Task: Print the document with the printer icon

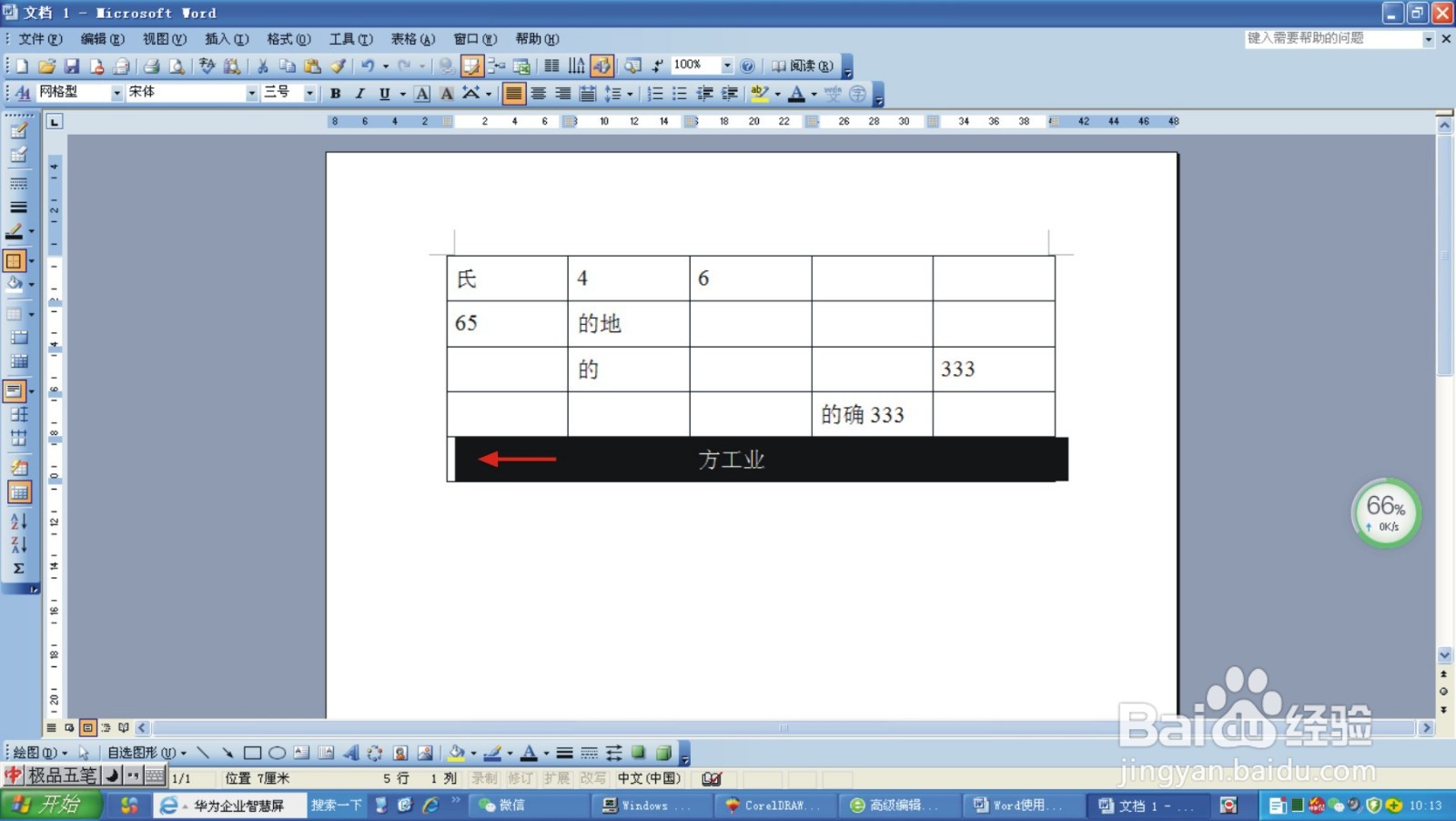Action: coord(151,66)
